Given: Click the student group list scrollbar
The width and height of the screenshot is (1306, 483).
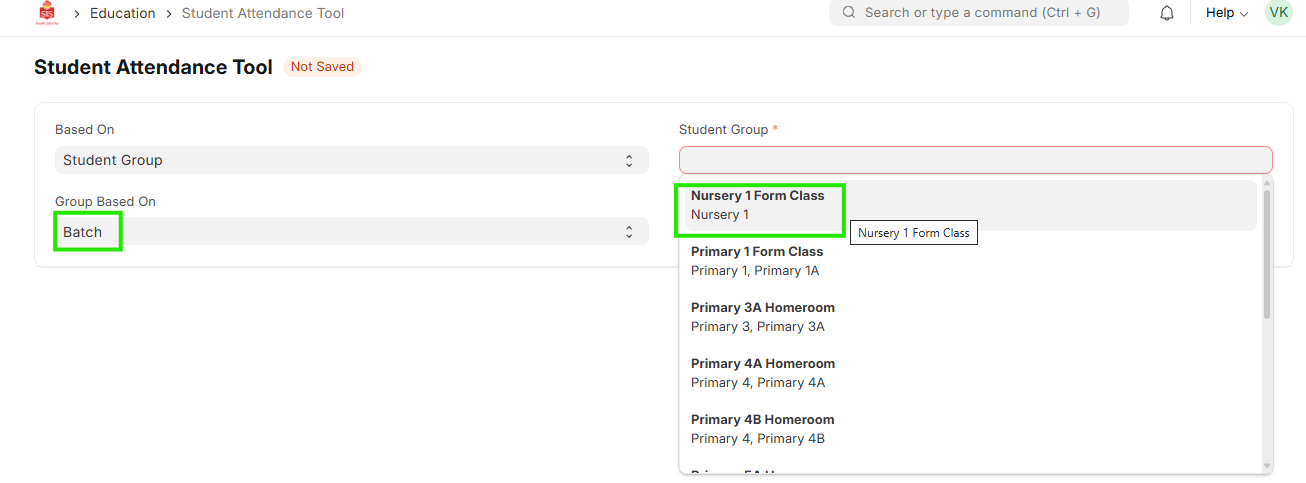Looking at the screenshot, I should 1267,255.
